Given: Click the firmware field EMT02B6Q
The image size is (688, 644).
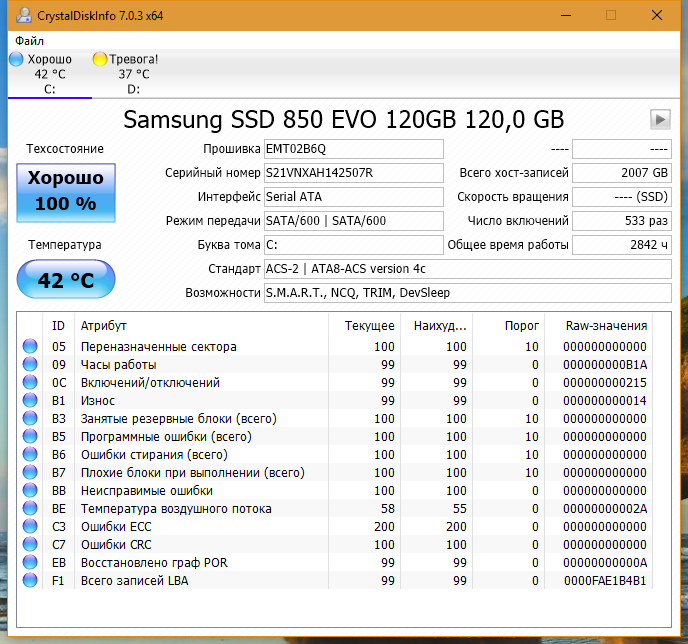Looking at the screenshot, I should pos(353,149).
